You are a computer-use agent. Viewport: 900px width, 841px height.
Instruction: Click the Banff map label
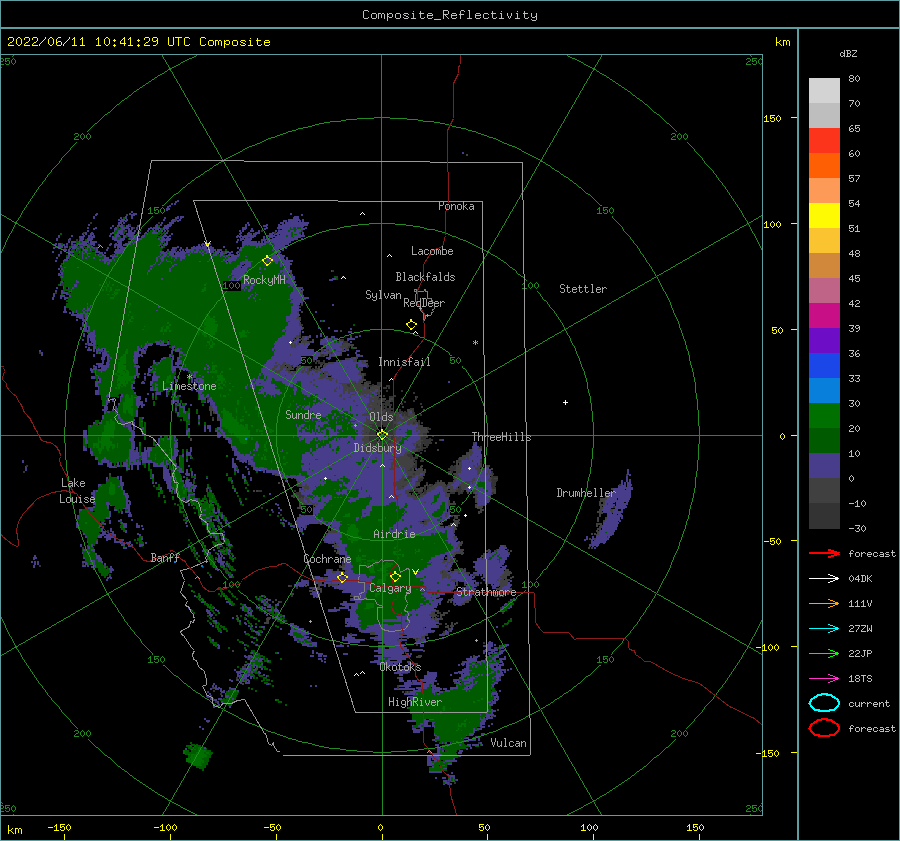(165, 557)
